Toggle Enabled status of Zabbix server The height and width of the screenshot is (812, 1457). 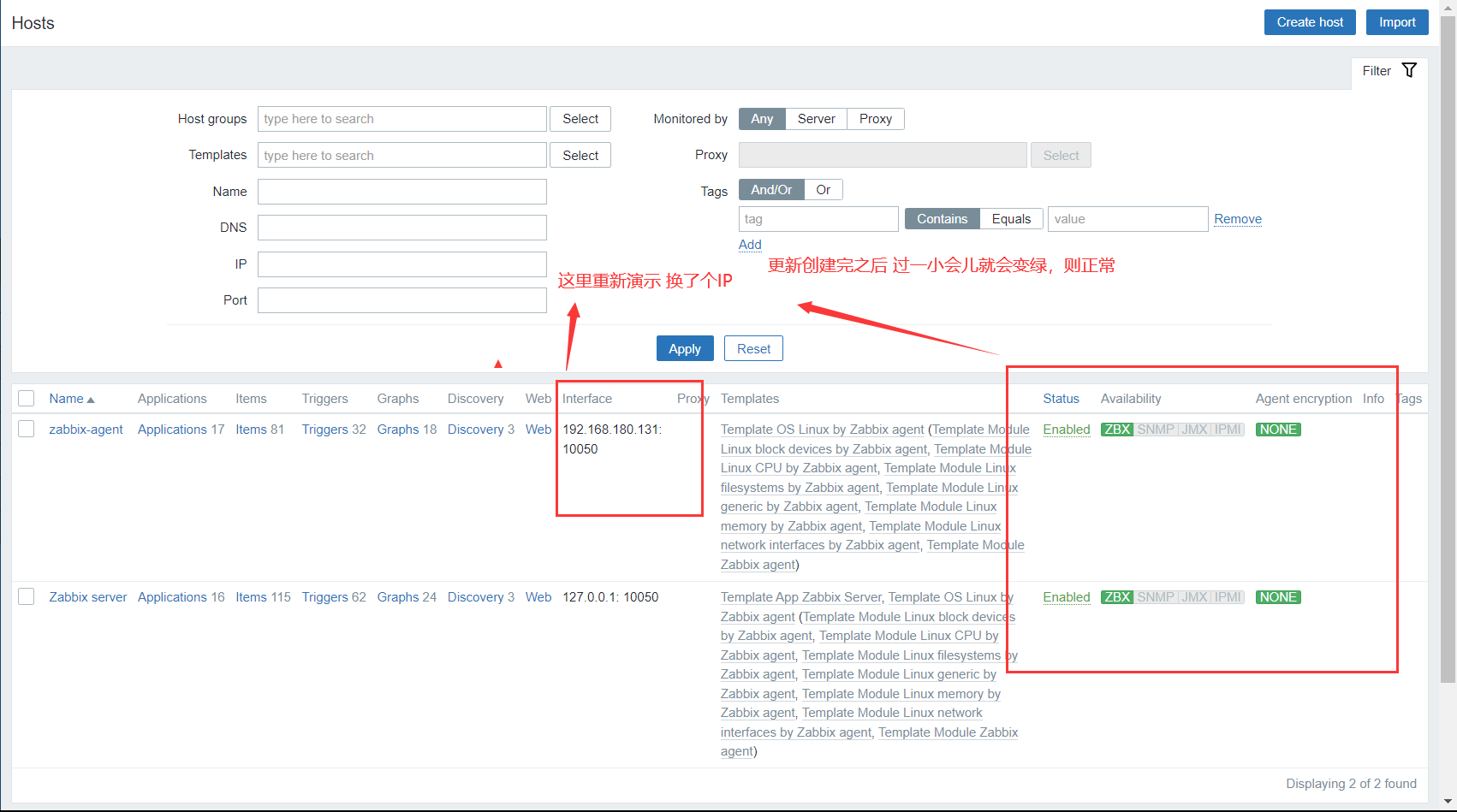tap(1067, 597)
